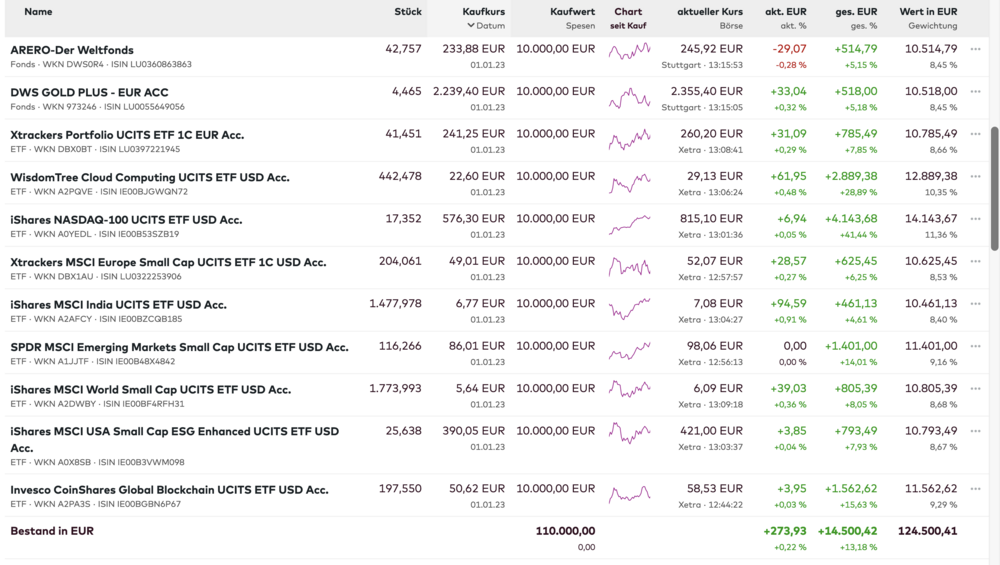
Task: Open the iShares NASDAQ-100 UCITS ETF link
Action: click(x=126, y=219)
